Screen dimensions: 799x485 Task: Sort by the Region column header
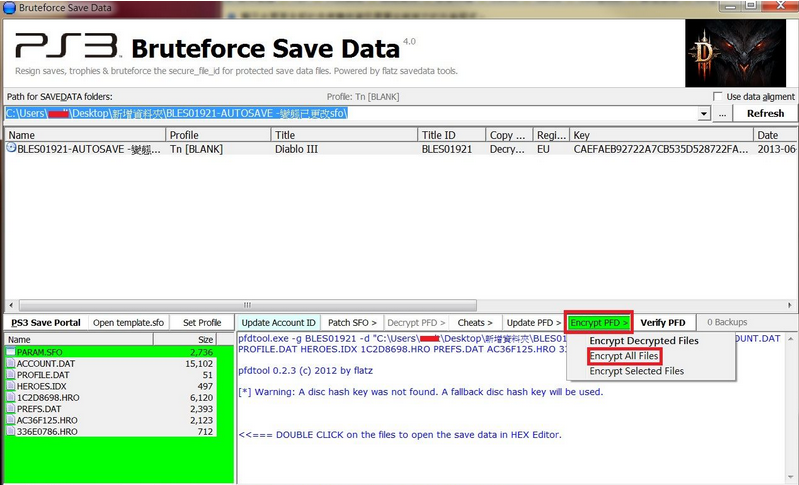[x=551, y=135]
